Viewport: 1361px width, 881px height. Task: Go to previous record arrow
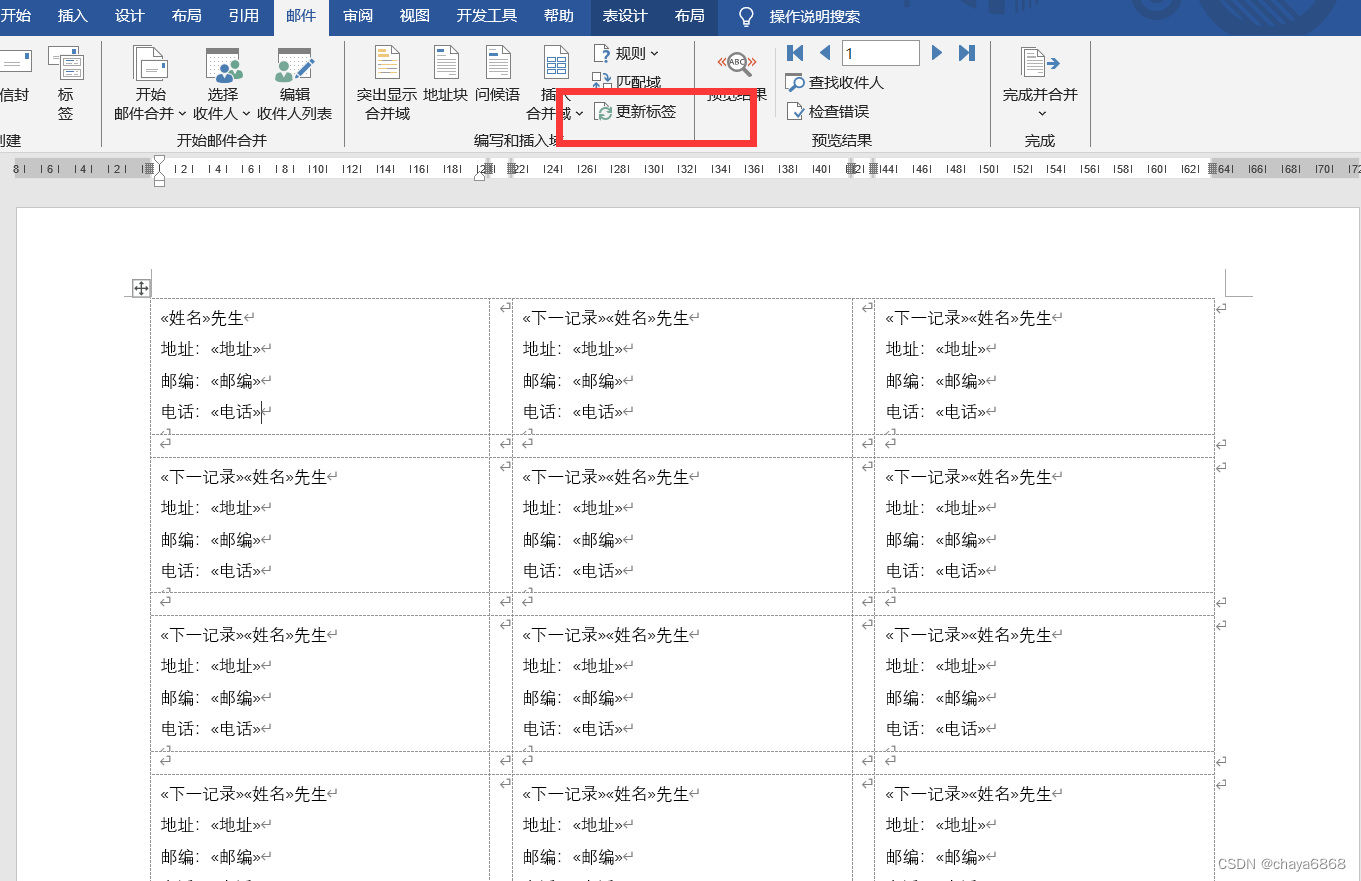click(x=825, y=53)
